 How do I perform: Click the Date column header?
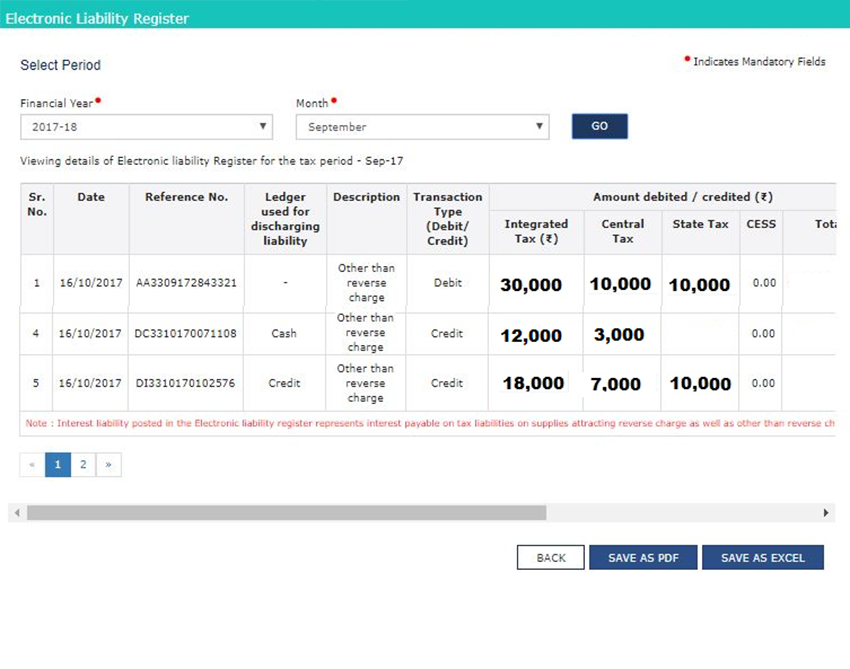pos(91,198)
